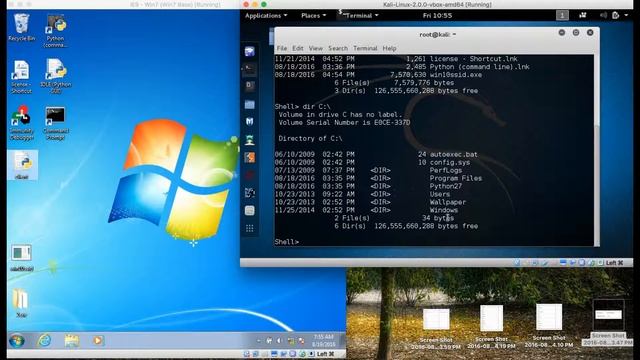Screen dimensions: 640x360
Task: Click 'win10ssid.exe' in terminal listing
Action: point(456,75)
